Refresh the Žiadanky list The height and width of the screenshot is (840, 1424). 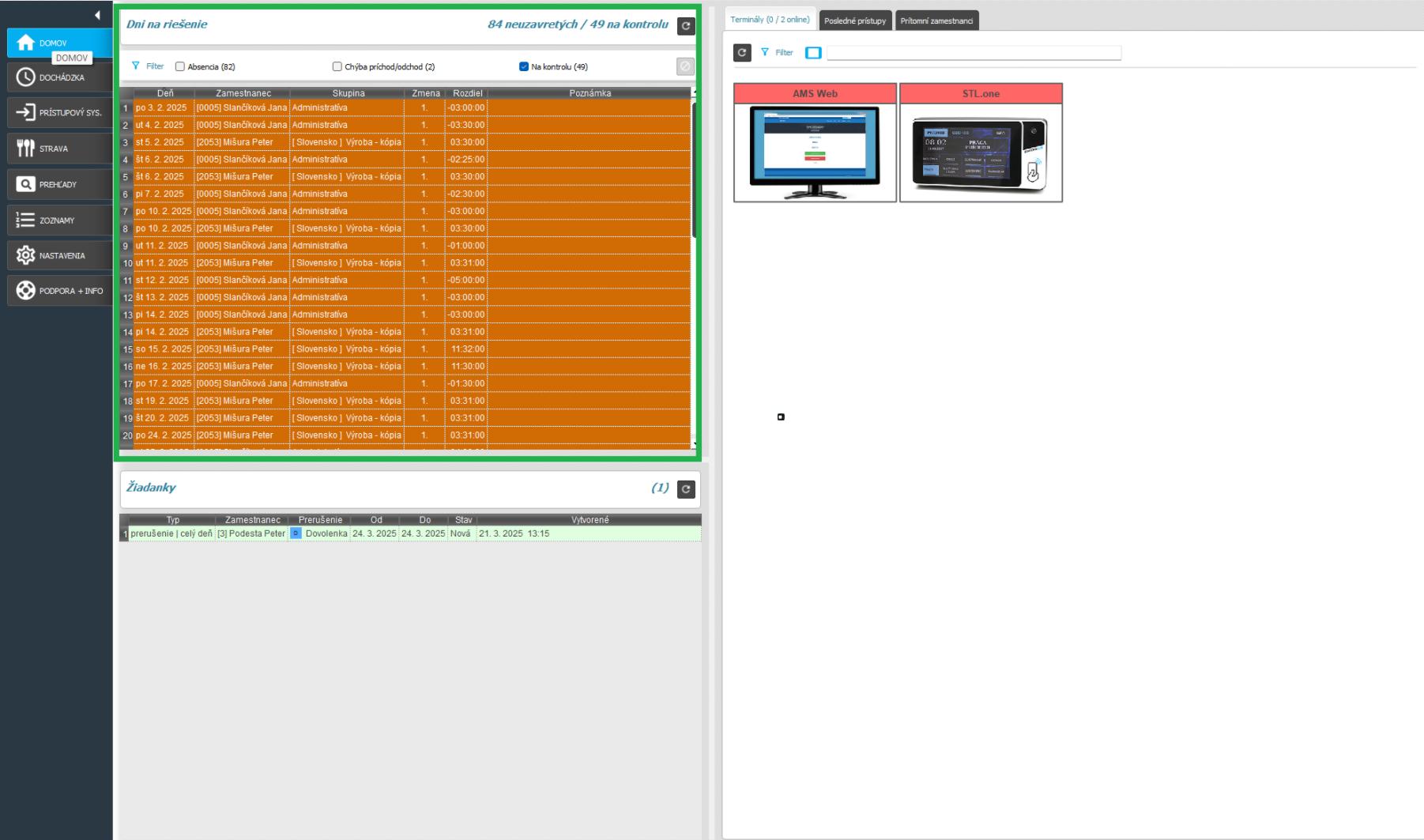pyautogui.click(x=686, y=489)
